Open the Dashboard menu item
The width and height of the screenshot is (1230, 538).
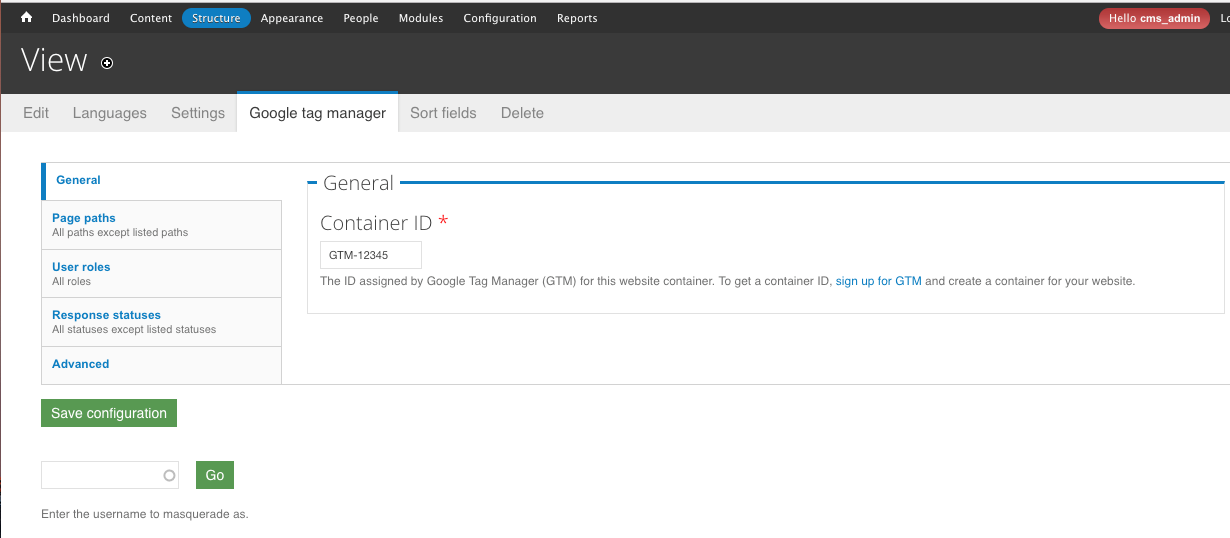pos(80,18)
